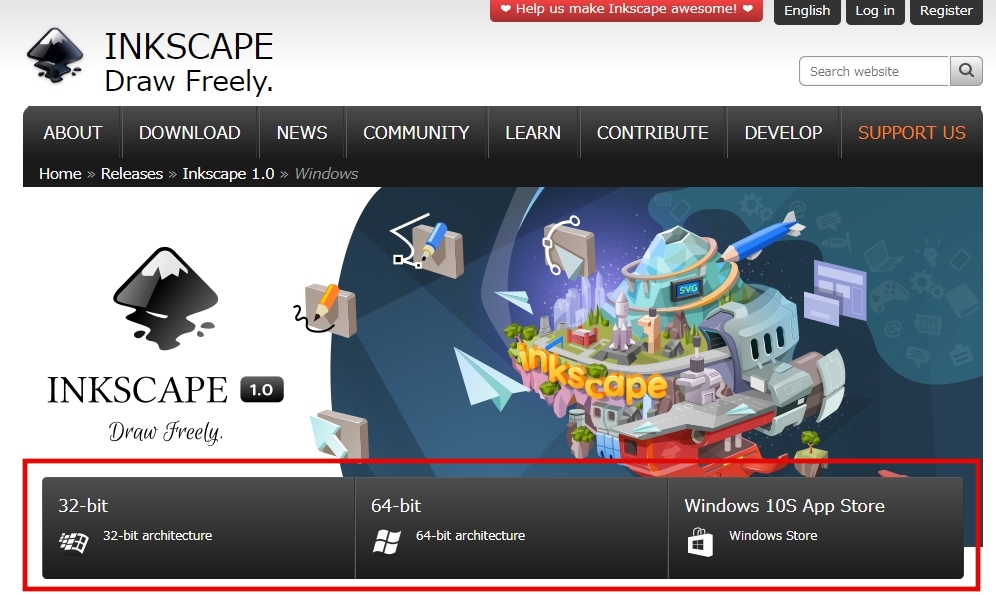Open the COMMUNITY menu
Viewport: 996px width, 595px height.
pyautogui.click(x=416, y=133)
